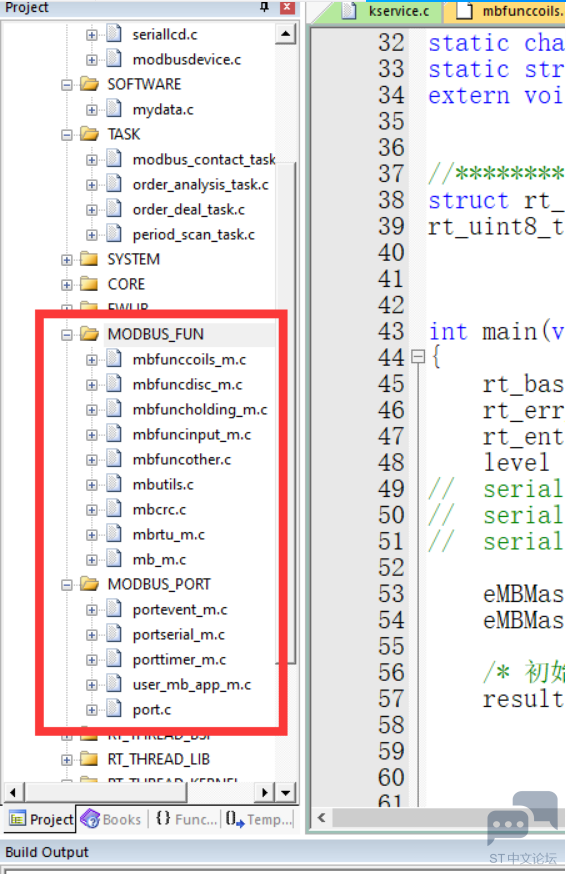
Task: Select modbus_contact_task file in tree
Action: tap(204, 160)
